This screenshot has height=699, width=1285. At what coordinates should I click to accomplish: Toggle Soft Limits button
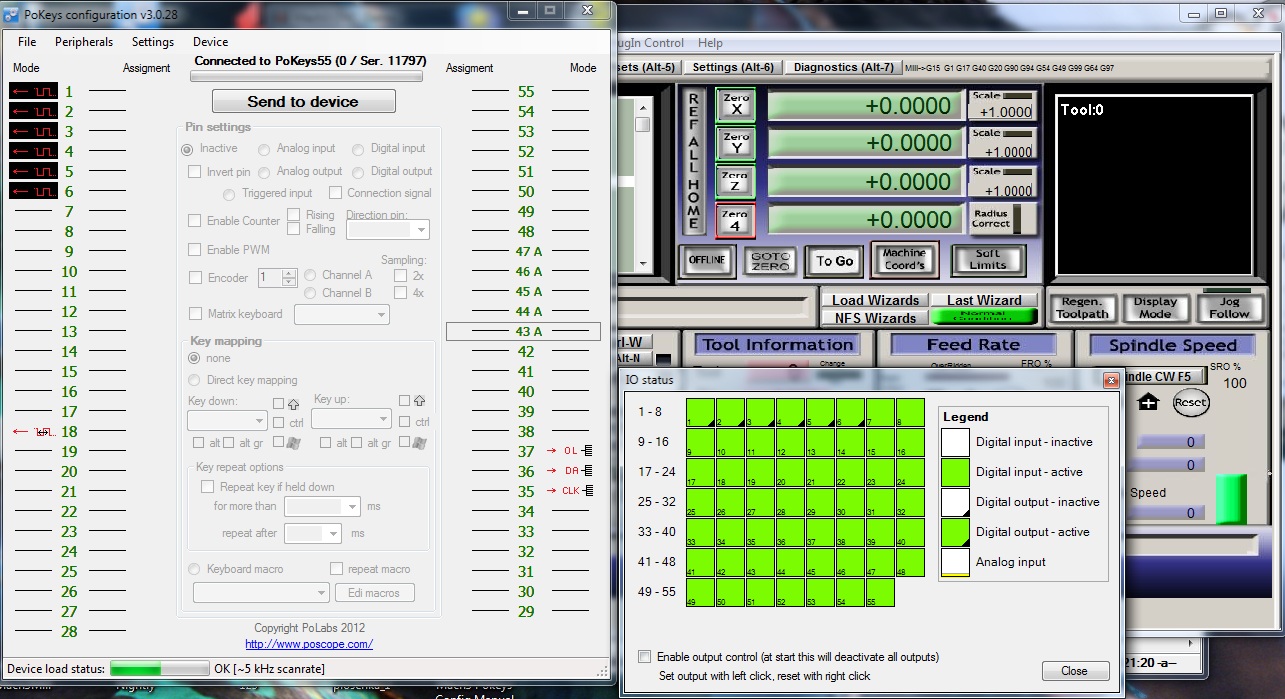tap(988, 259)
